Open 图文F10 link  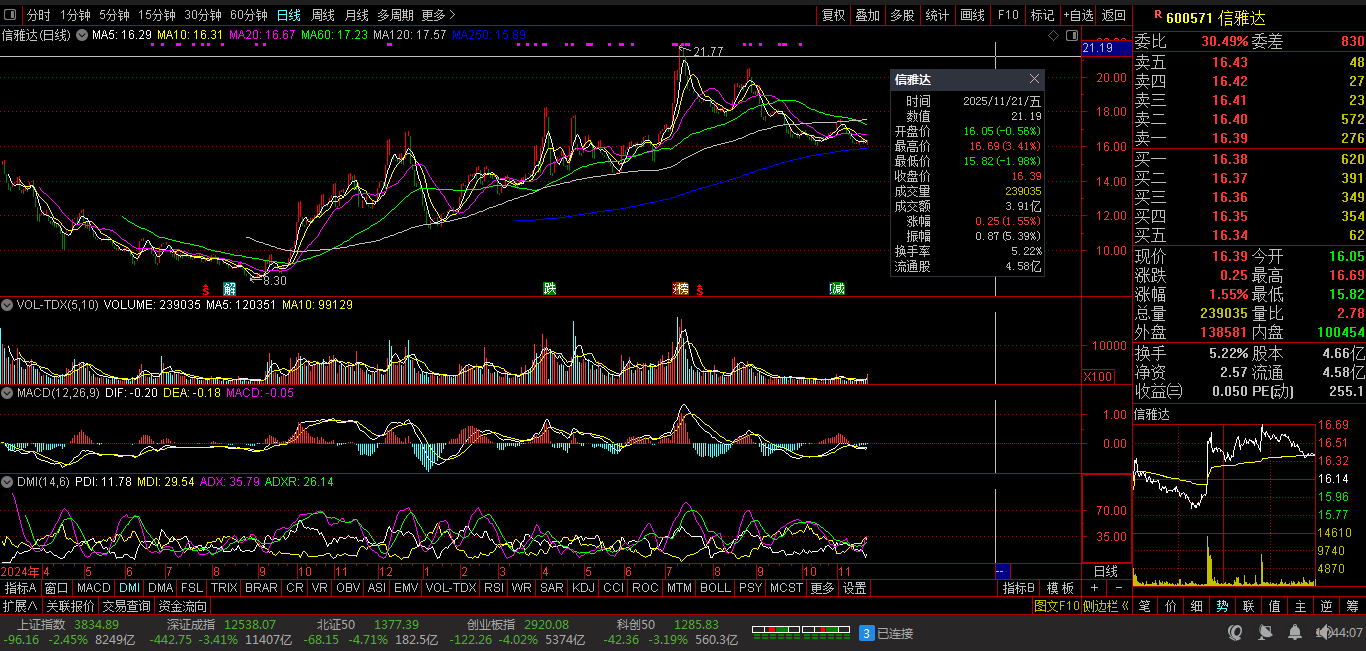click(1056, 605)
